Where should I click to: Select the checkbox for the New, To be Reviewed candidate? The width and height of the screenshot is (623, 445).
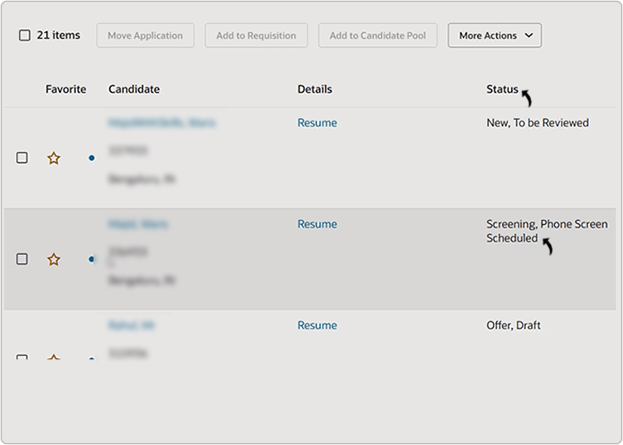(22, 158)
